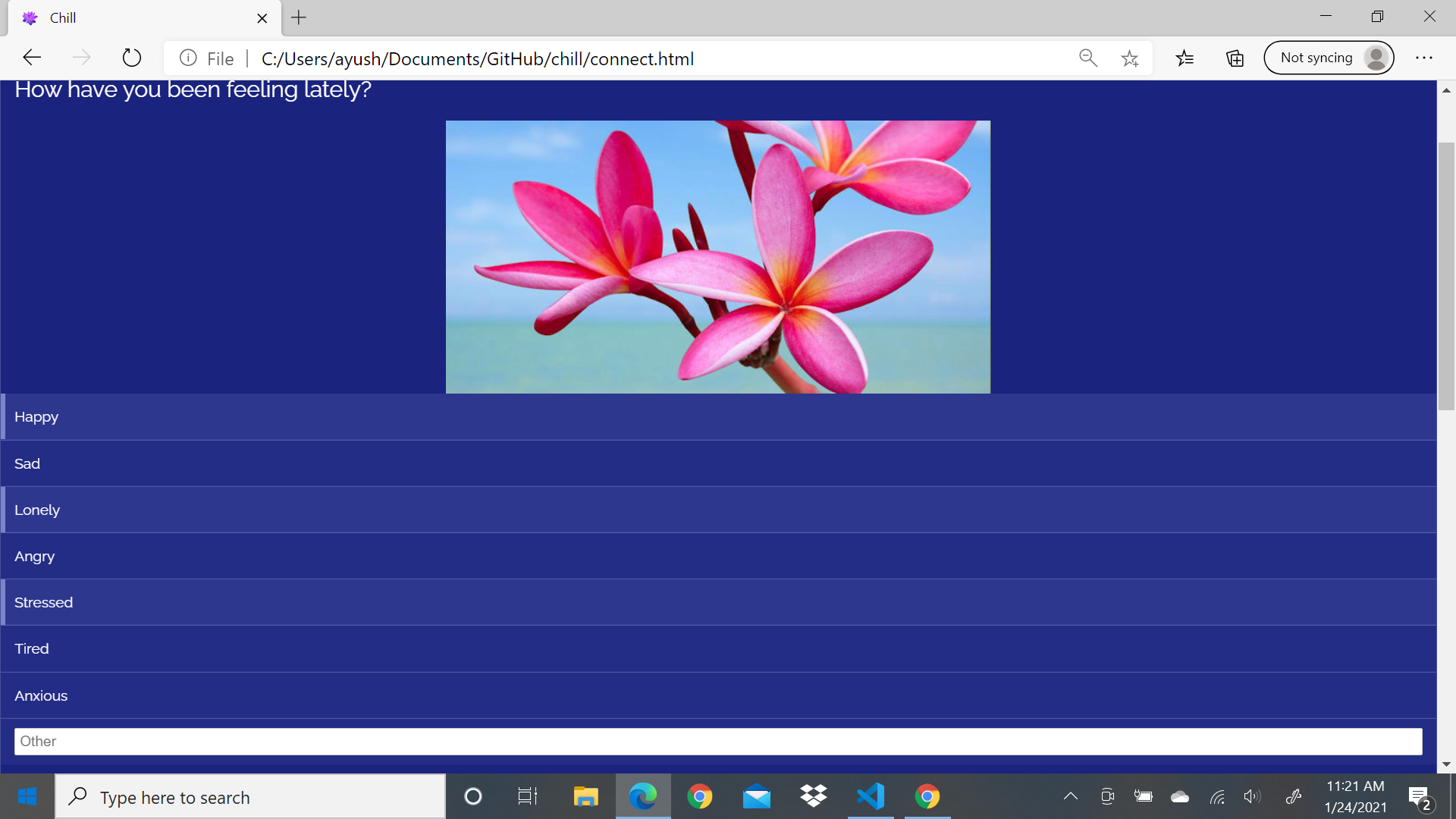
Task: Select the Sad feeling option
Action: coord(718,463)
